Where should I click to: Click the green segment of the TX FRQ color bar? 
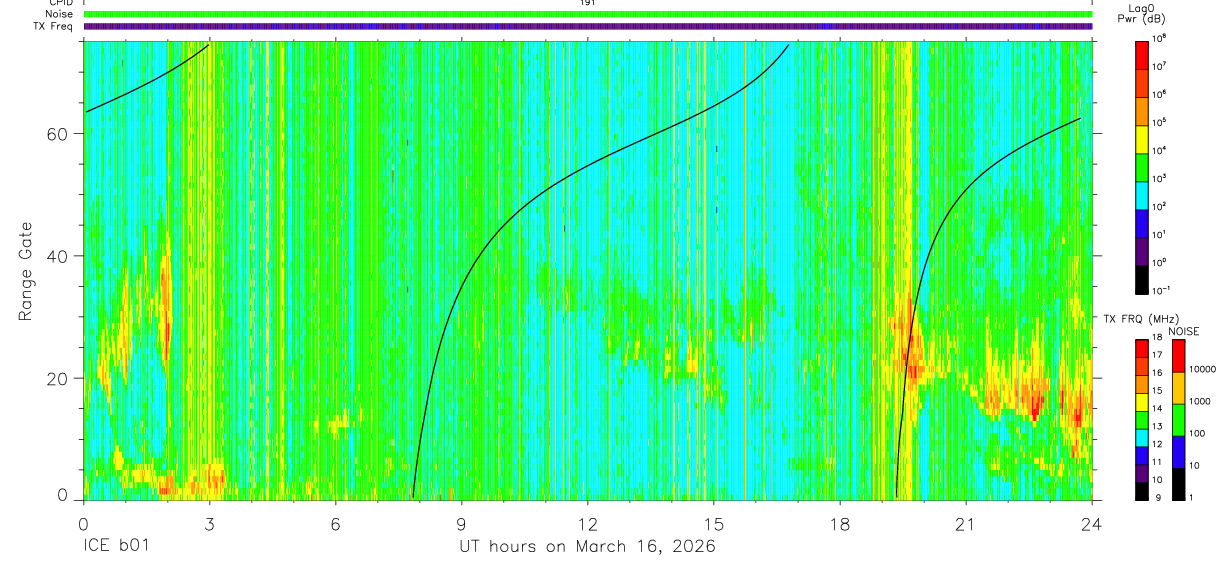pos(1141,420)
